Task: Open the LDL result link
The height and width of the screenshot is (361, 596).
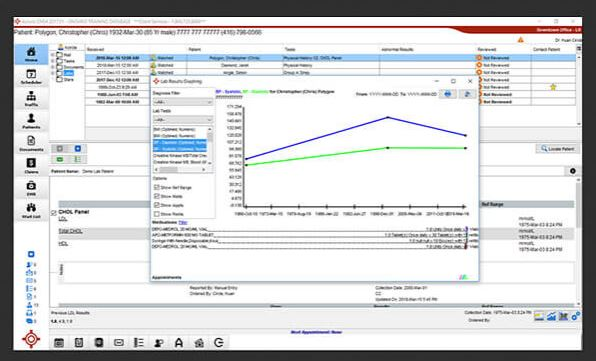Action: coord(63,219)
